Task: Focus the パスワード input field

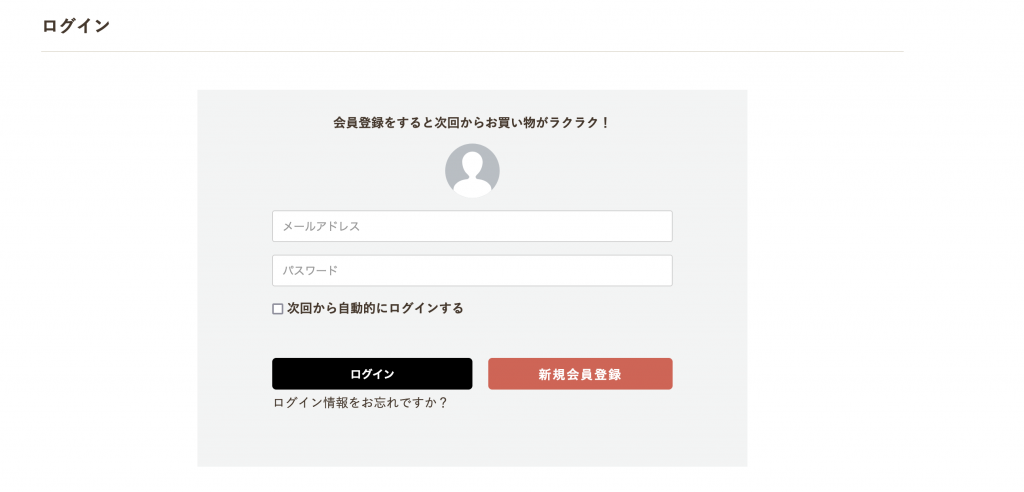Action: click(x=472, y=271)
